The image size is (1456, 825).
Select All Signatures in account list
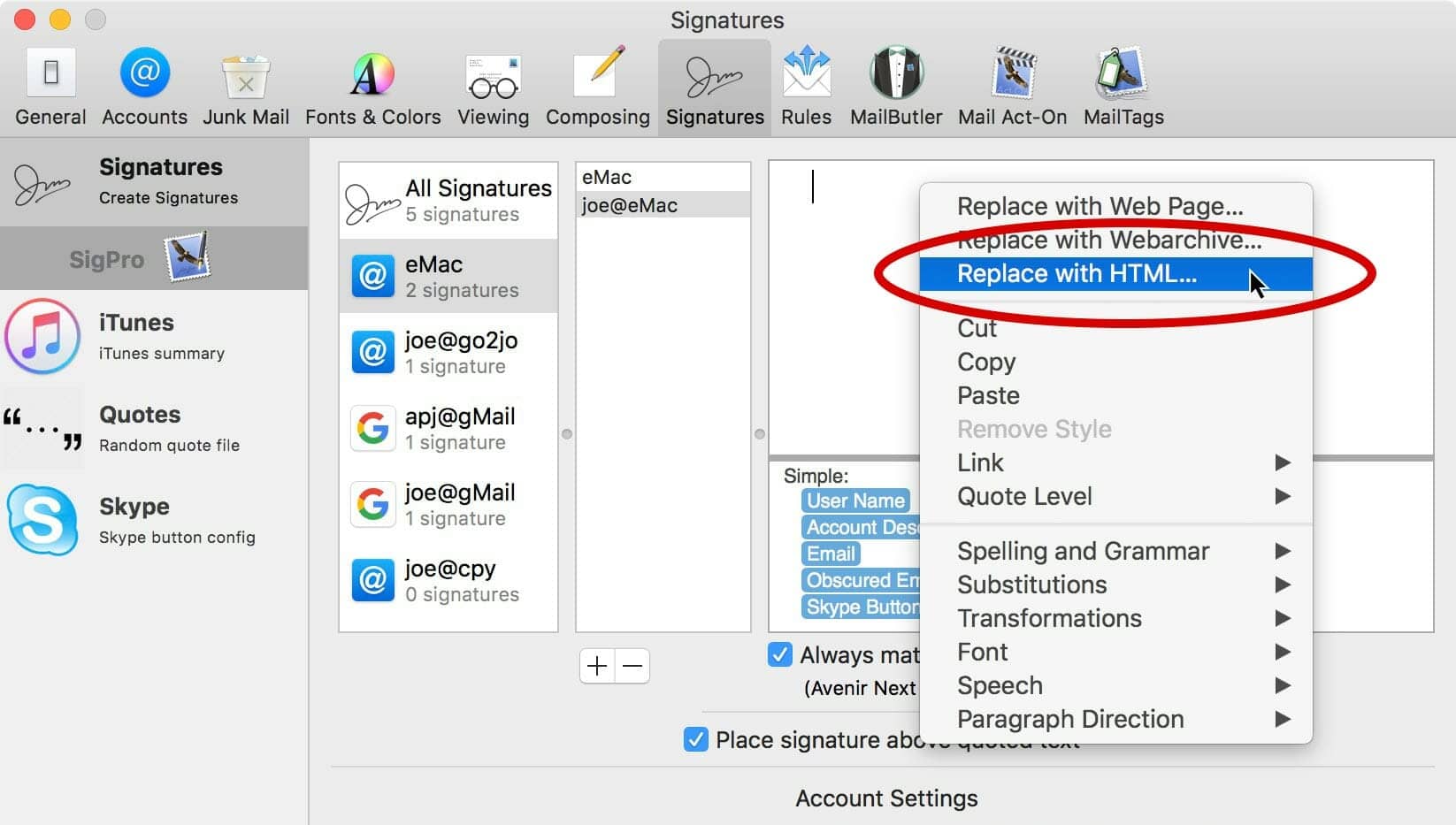point(448,201)
